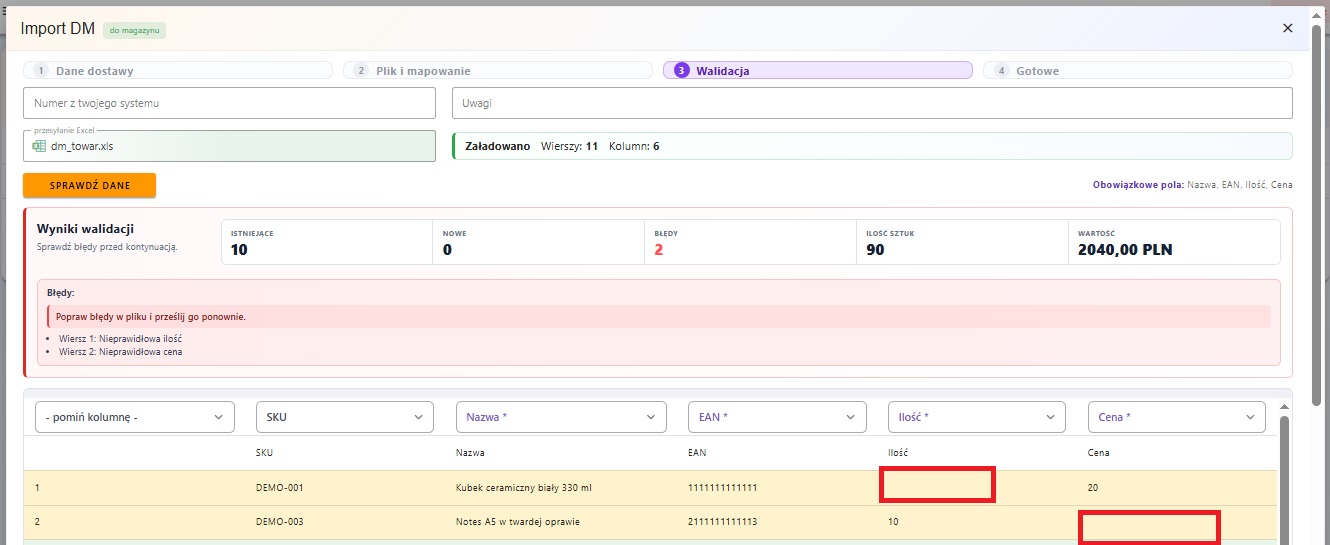The width and height of the screenshot is (1330, 545).
Task: Click the 'Wyniki walidacji' heading
Action: 85,229
